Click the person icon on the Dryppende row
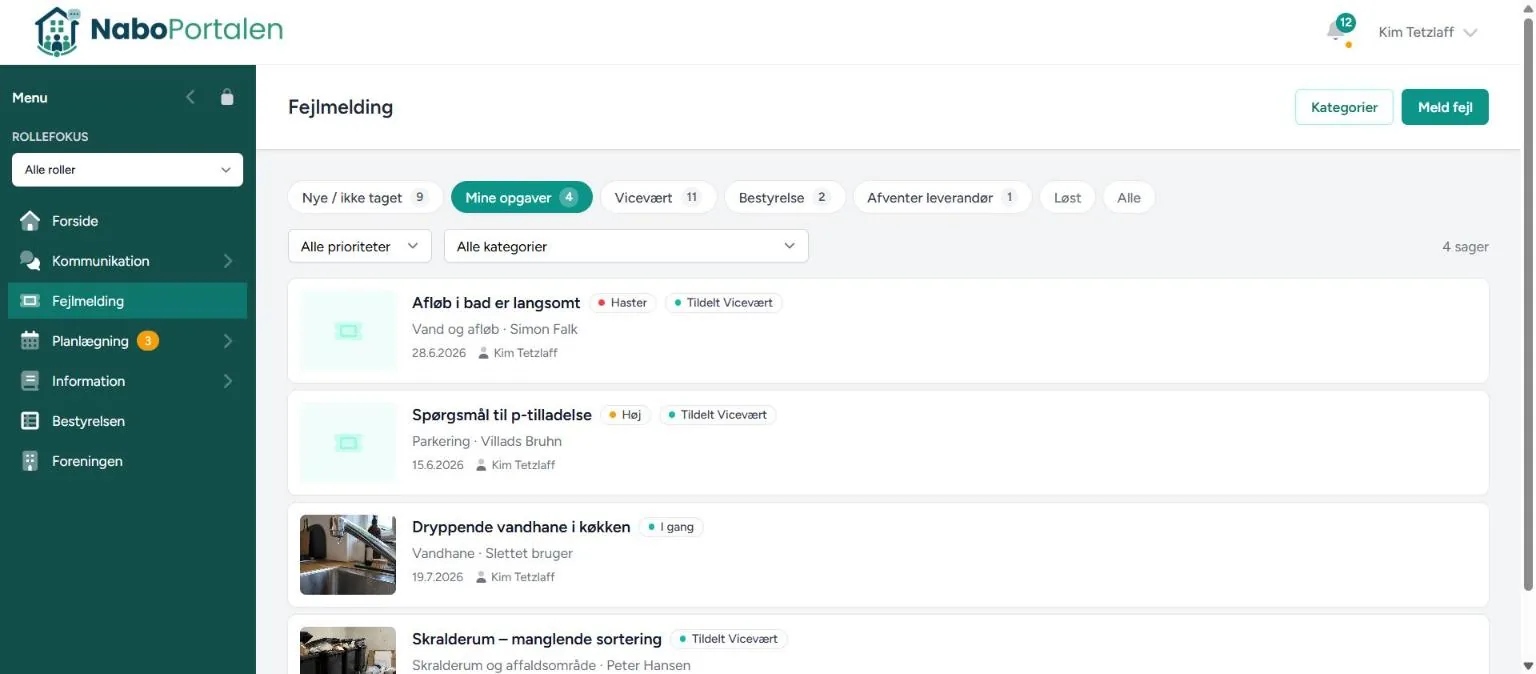This screenshot has height=674, width=1536. [x=482, y=577]
